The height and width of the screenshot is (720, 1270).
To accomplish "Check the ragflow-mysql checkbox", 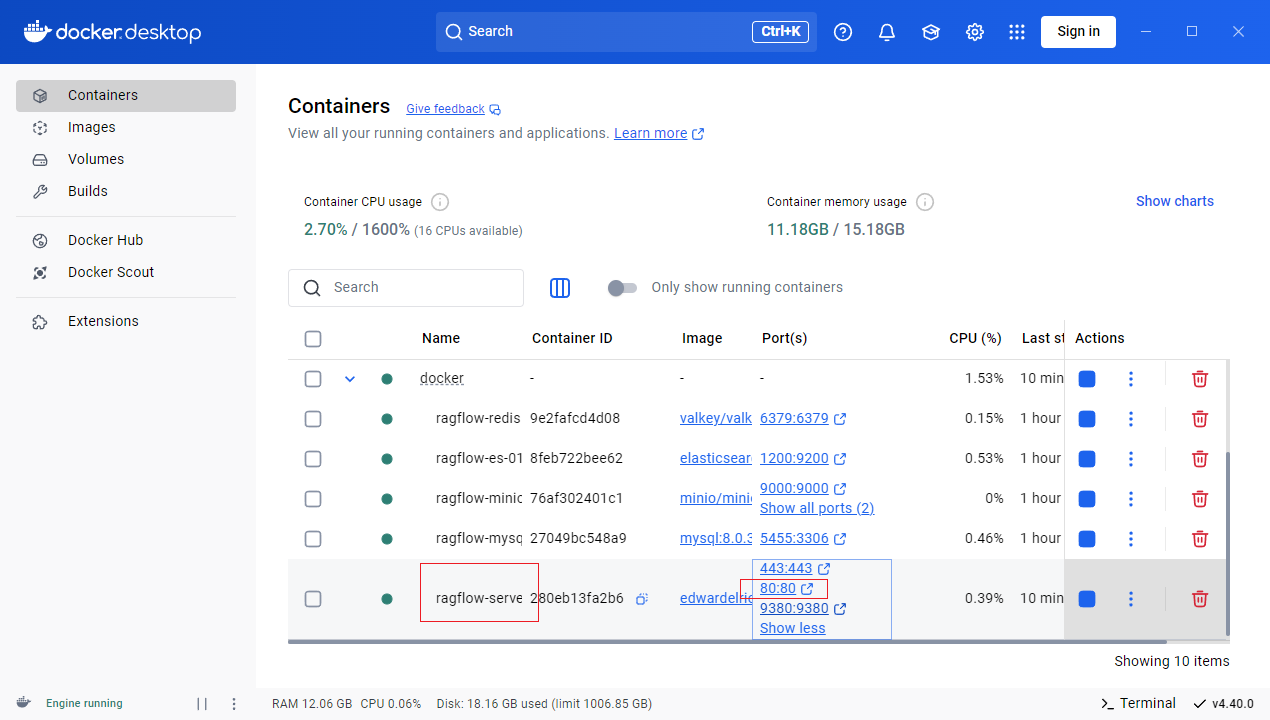I will pos(313,539).
